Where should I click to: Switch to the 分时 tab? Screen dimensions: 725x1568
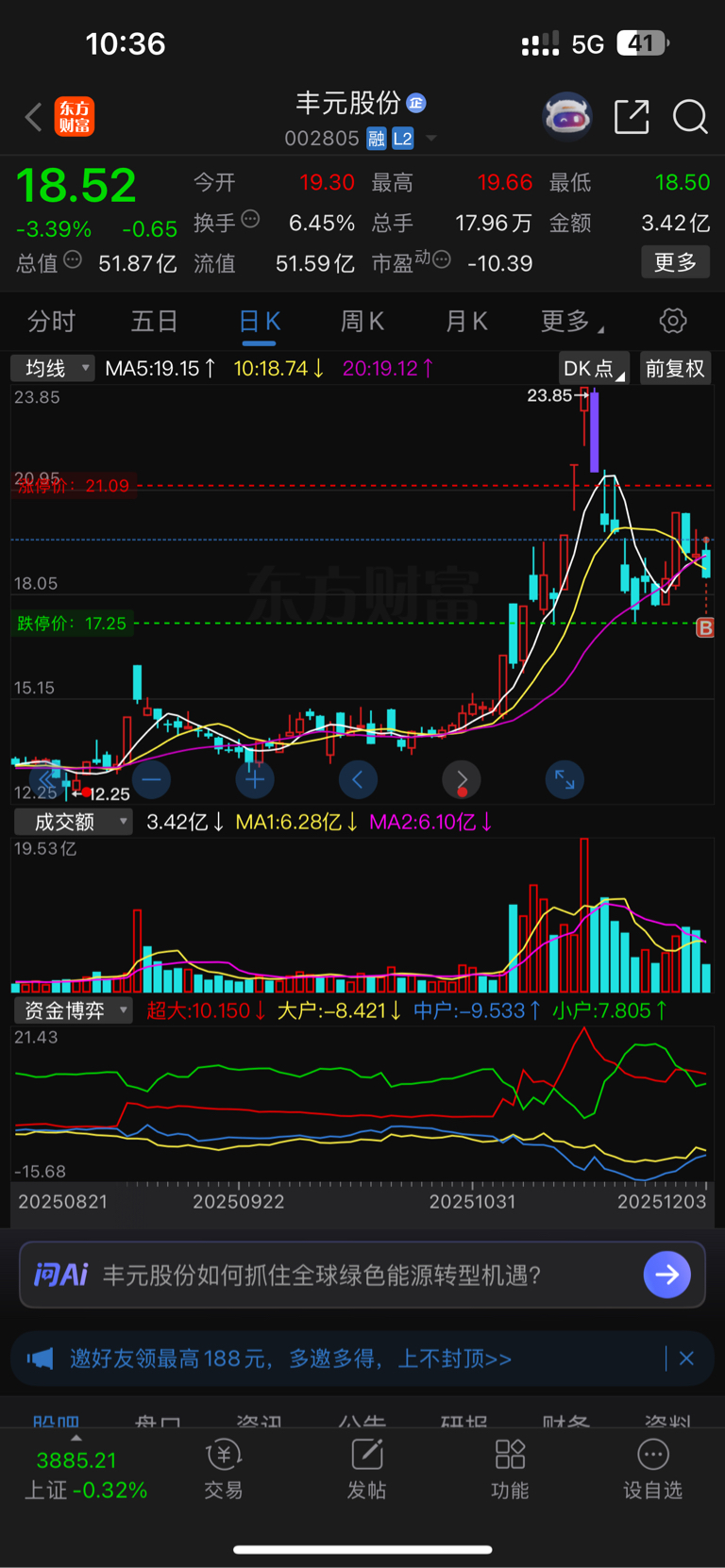click(x=51, y=322)
